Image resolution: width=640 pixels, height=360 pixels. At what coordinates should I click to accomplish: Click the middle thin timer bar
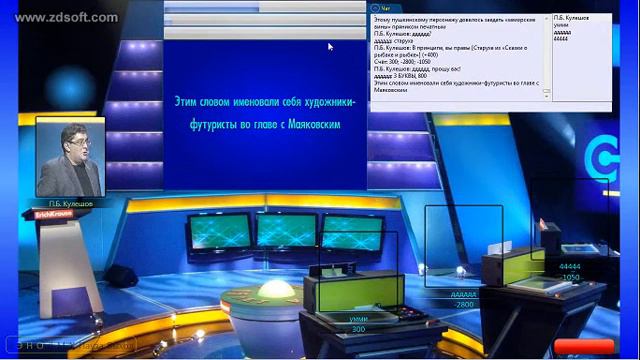(264, 20)
